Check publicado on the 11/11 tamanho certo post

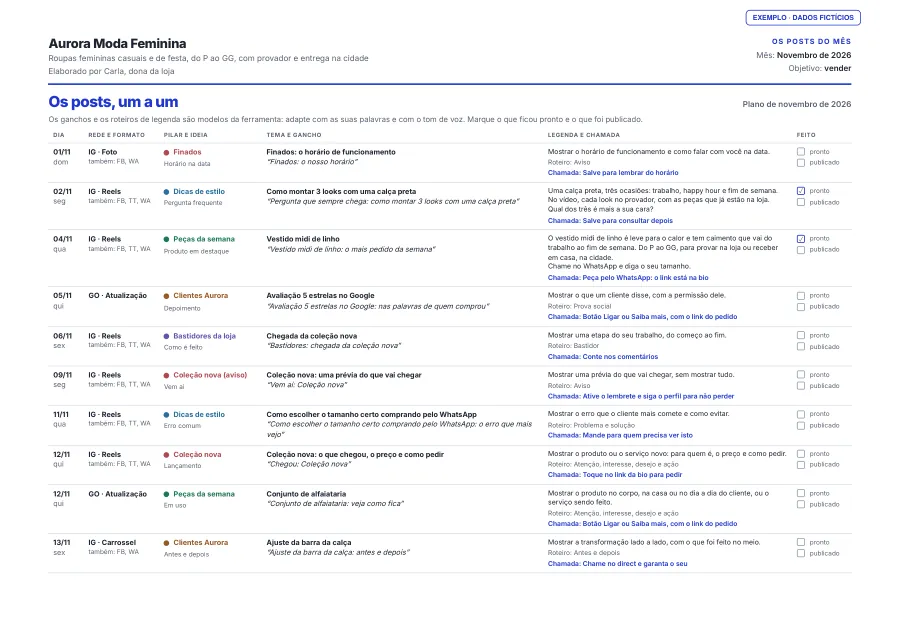pos(801,426)
